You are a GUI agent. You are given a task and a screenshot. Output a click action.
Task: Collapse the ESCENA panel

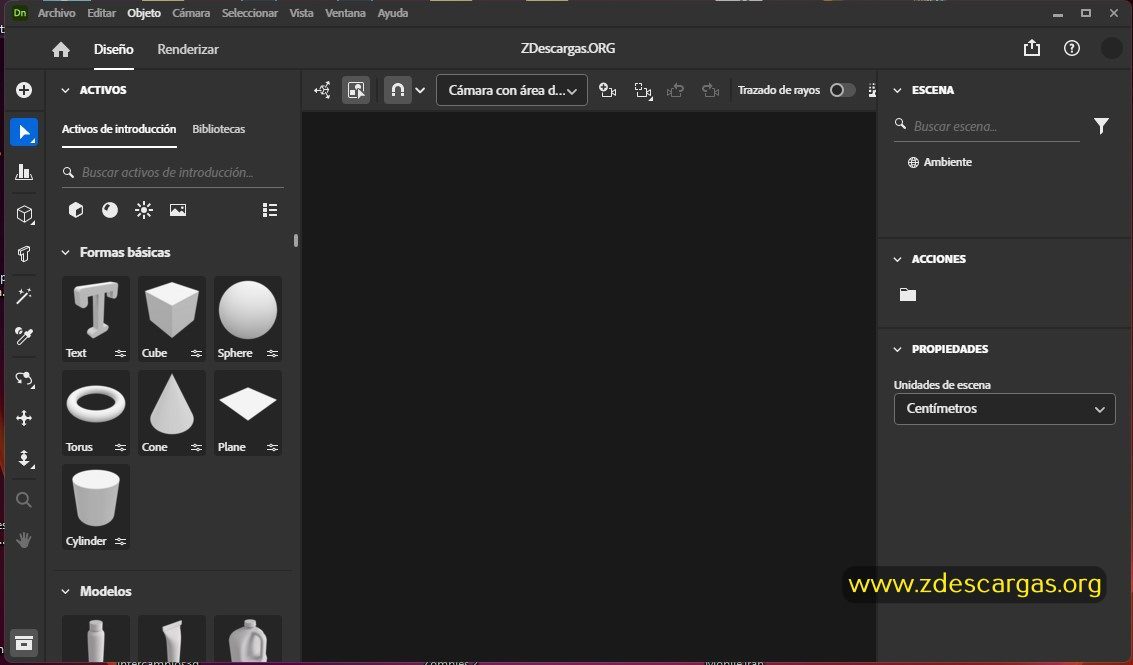click(x=897, y=90)
